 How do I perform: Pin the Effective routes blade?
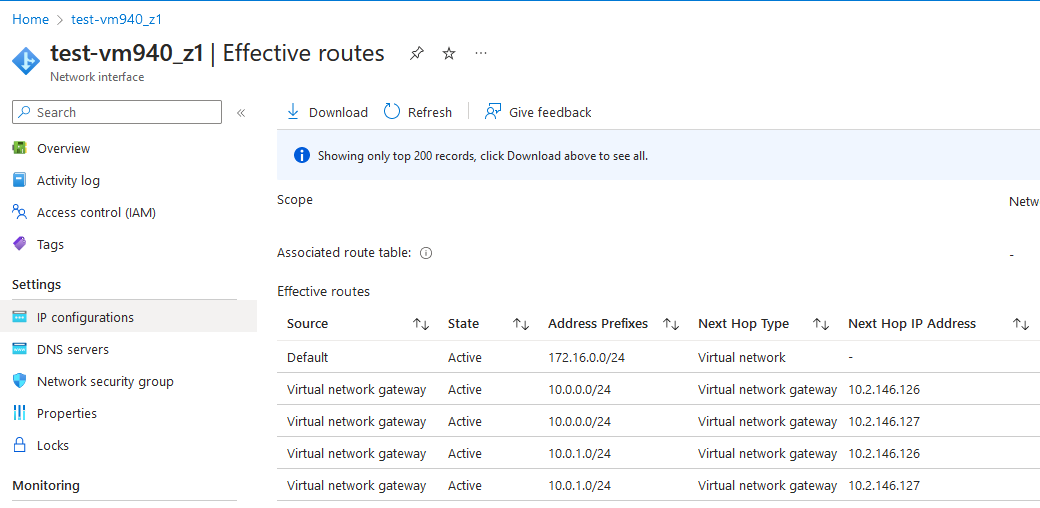417,54
